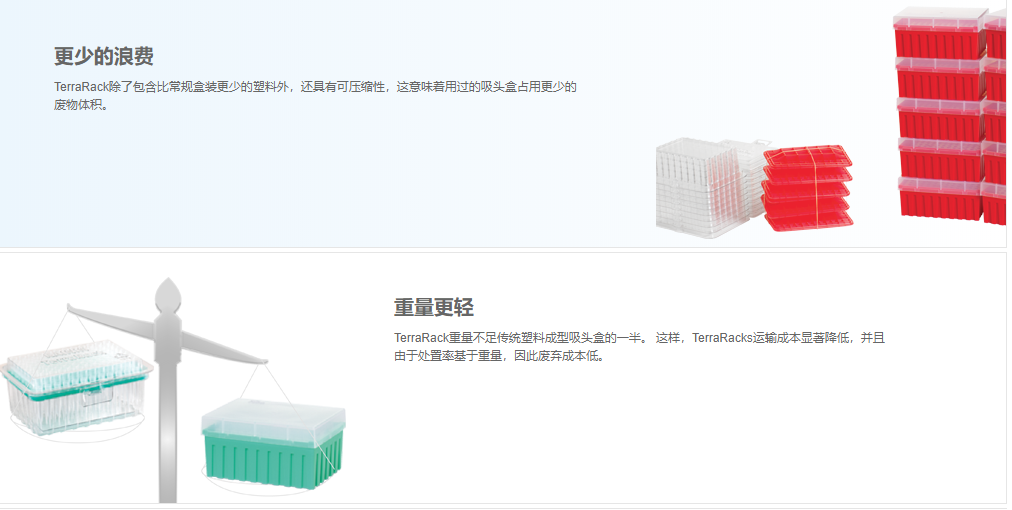Click the TerraRack weight description paragraph
Image resolution: width=1012 pixels, height=510 pixels.
(639, 347)
